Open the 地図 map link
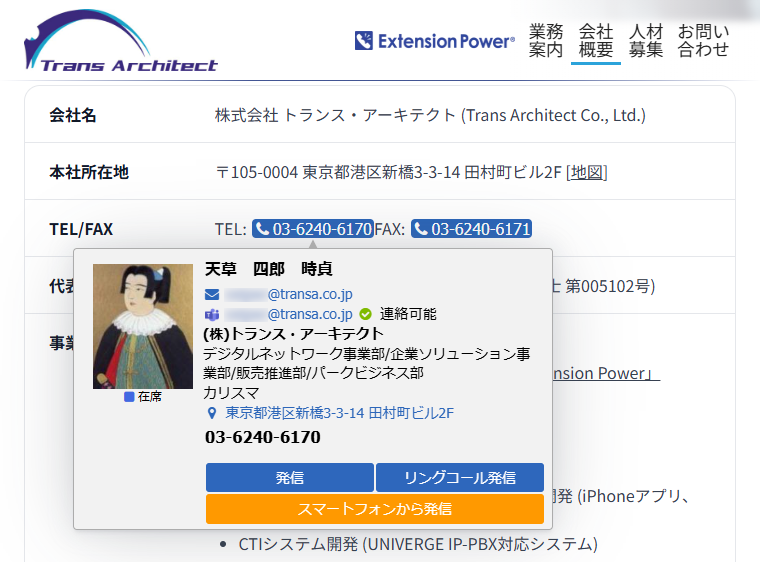The image size is (760, 562). (586, 172)
